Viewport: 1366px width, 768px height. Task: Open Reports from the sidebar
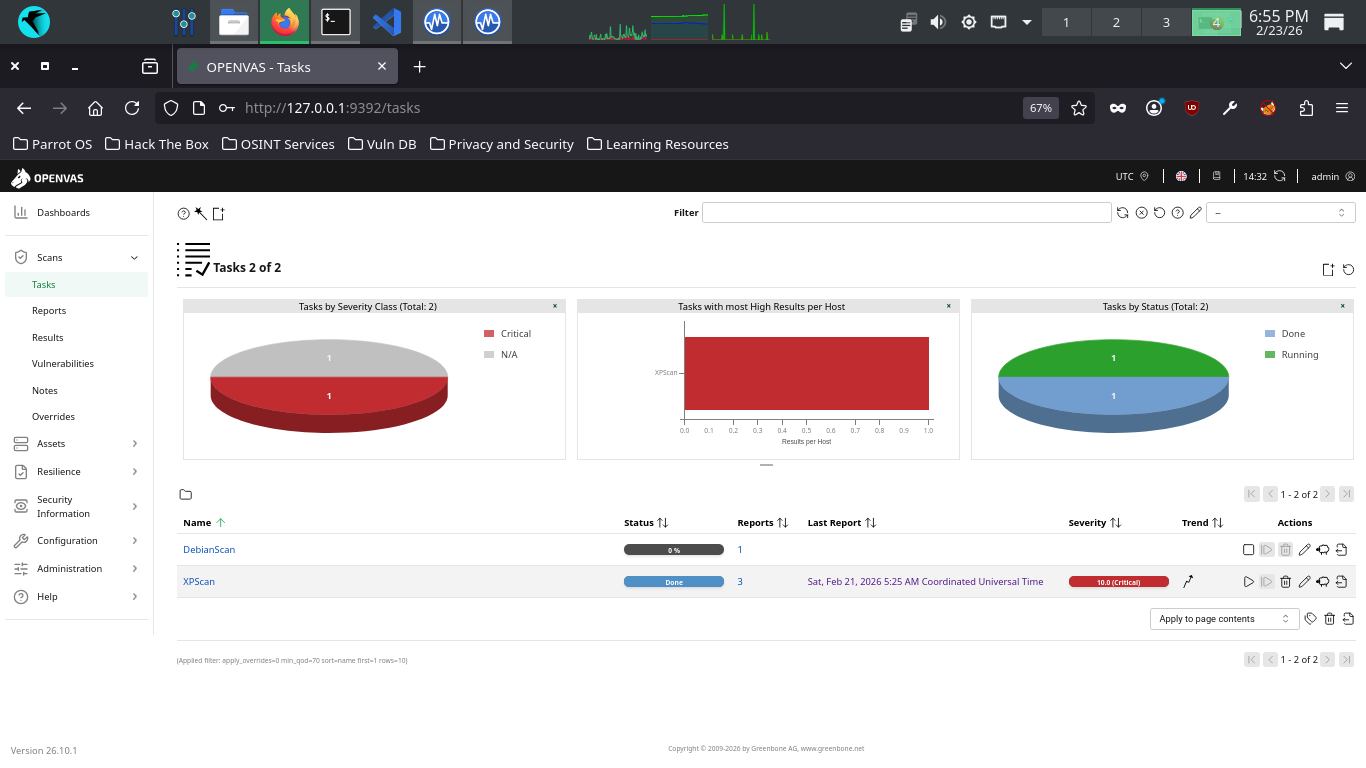(49, 311)
